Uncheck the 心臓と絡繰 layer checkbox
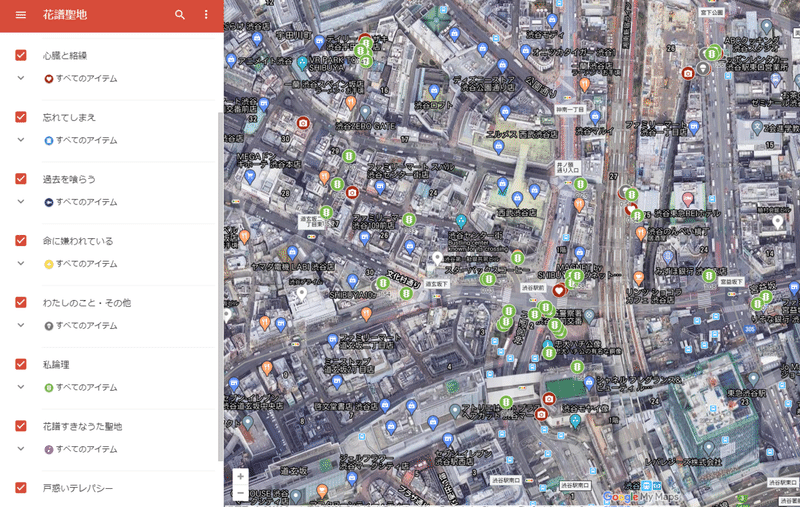This screenshot has width=800, height=507. pyautogui.click(x=20, y=55)
